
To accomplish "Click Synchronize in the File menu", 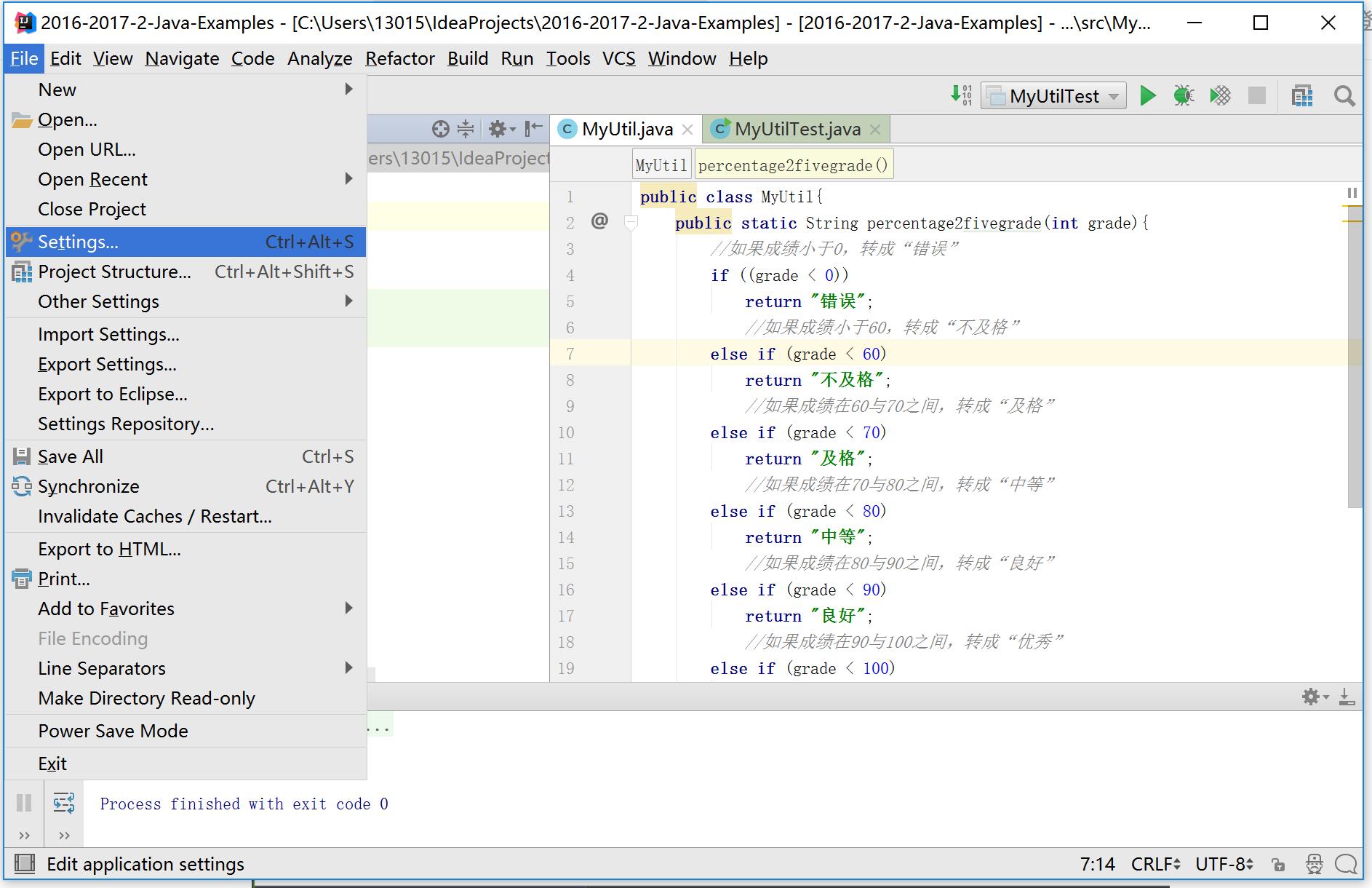I will pyautogui.click(x=186, y=486).
